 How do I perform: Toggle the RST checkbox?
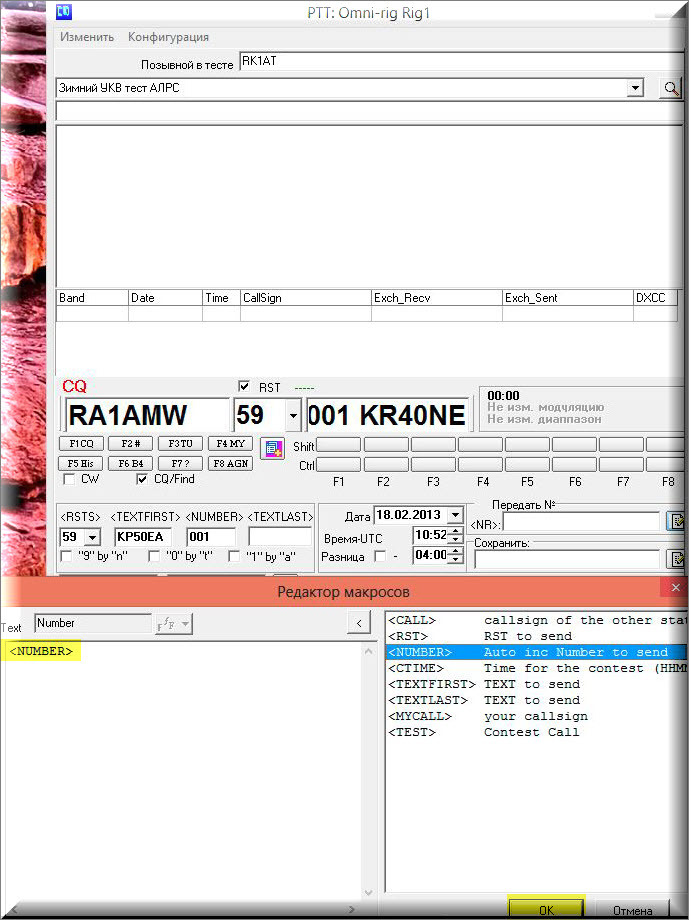(243, 387)
